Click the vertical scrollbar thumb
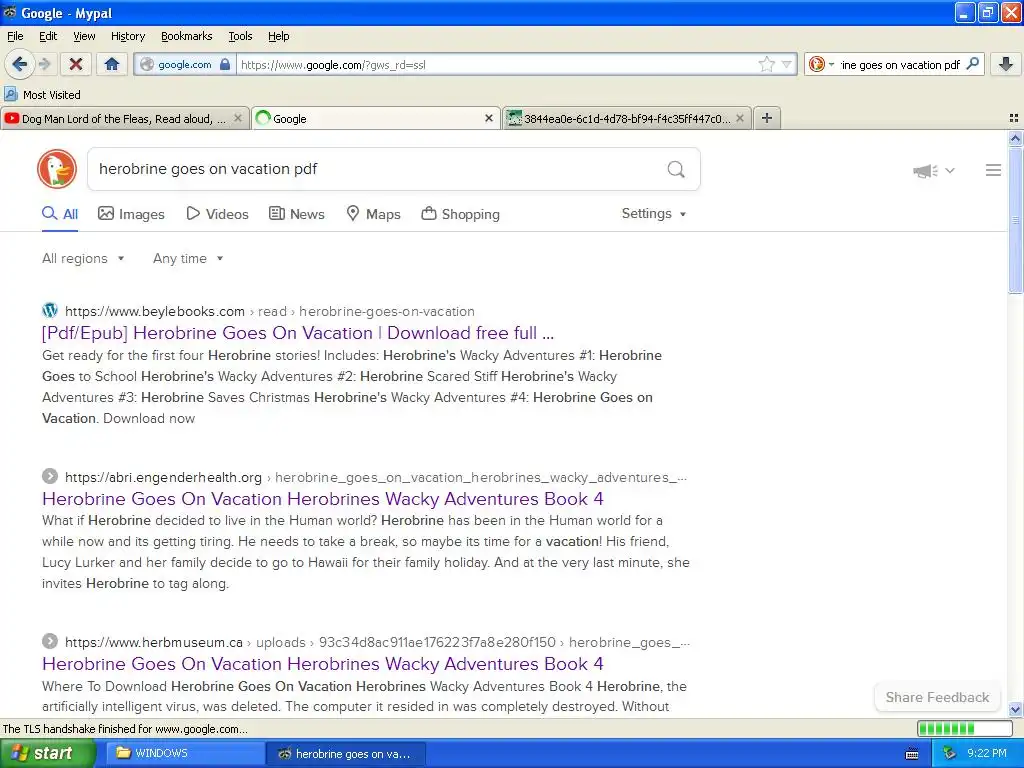 (x=1015, y=220)
